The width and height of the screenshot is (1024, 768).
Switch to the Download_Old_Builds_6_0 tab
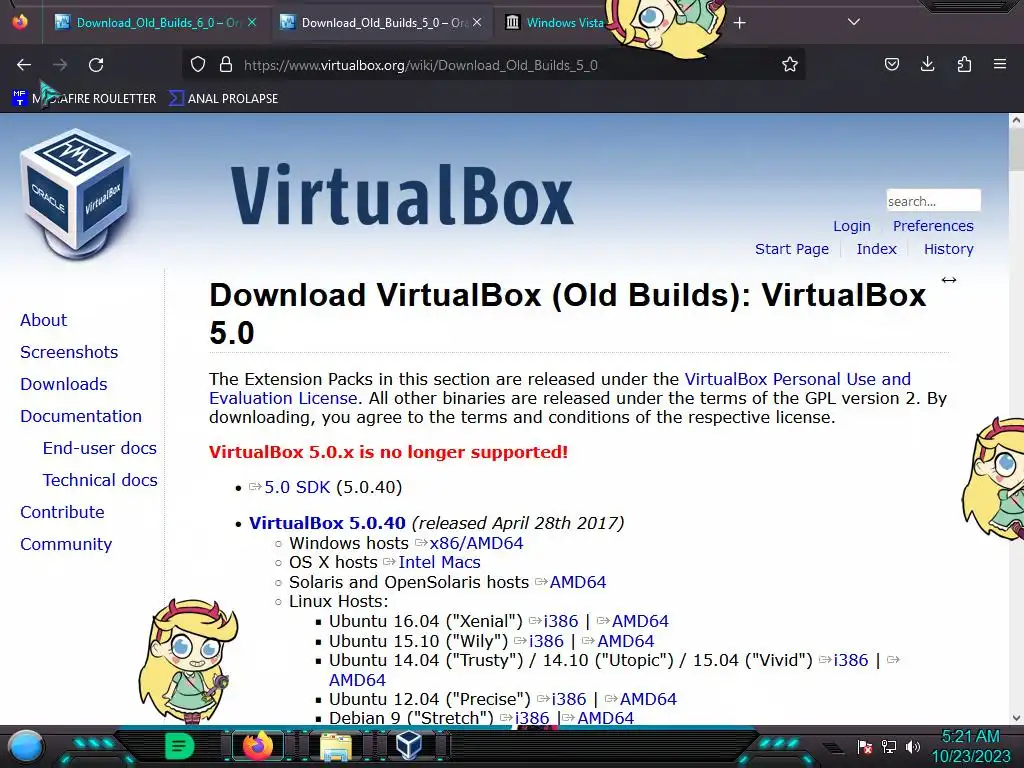[x=157, y=23]
